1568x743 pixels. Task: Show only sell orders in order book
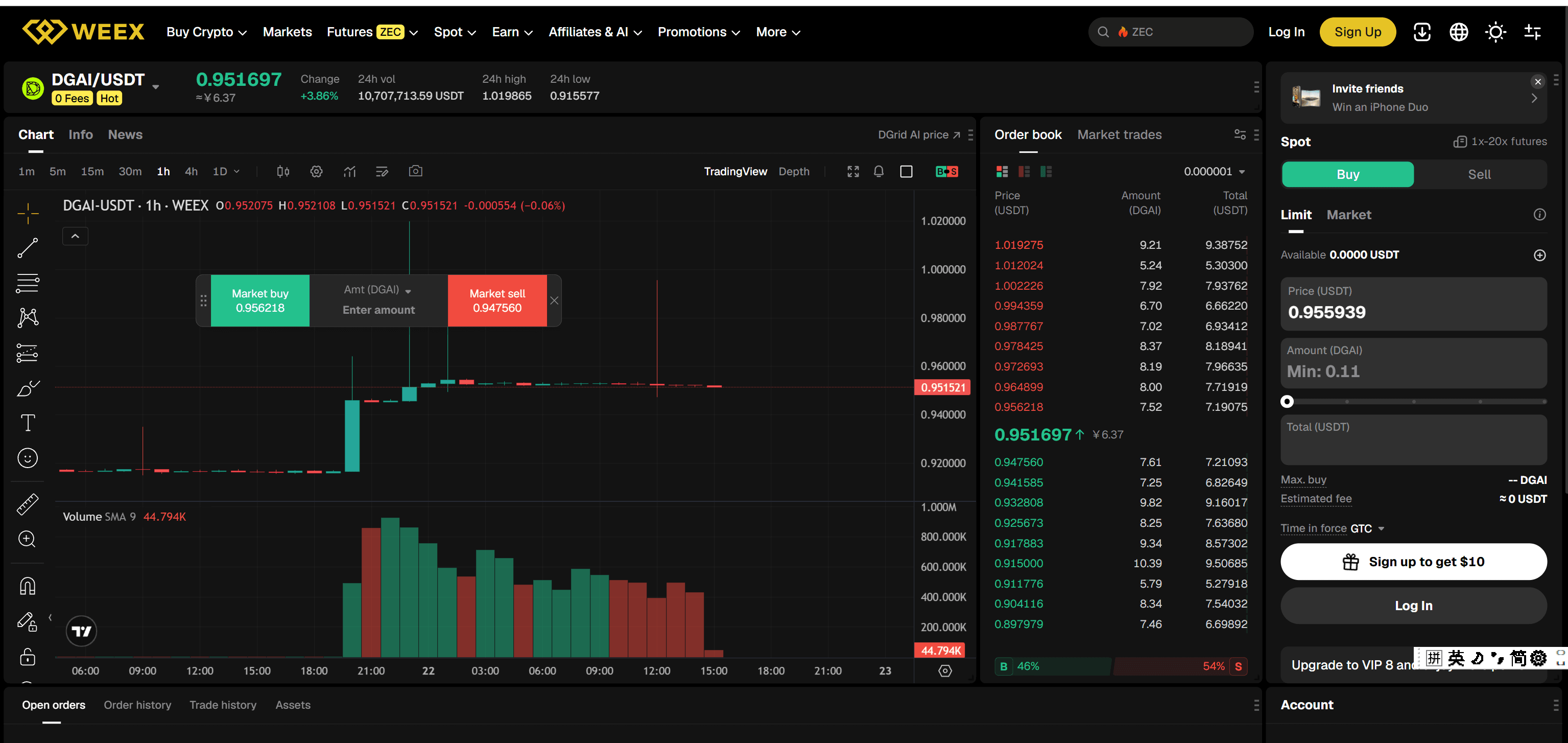coord(1025,172)
